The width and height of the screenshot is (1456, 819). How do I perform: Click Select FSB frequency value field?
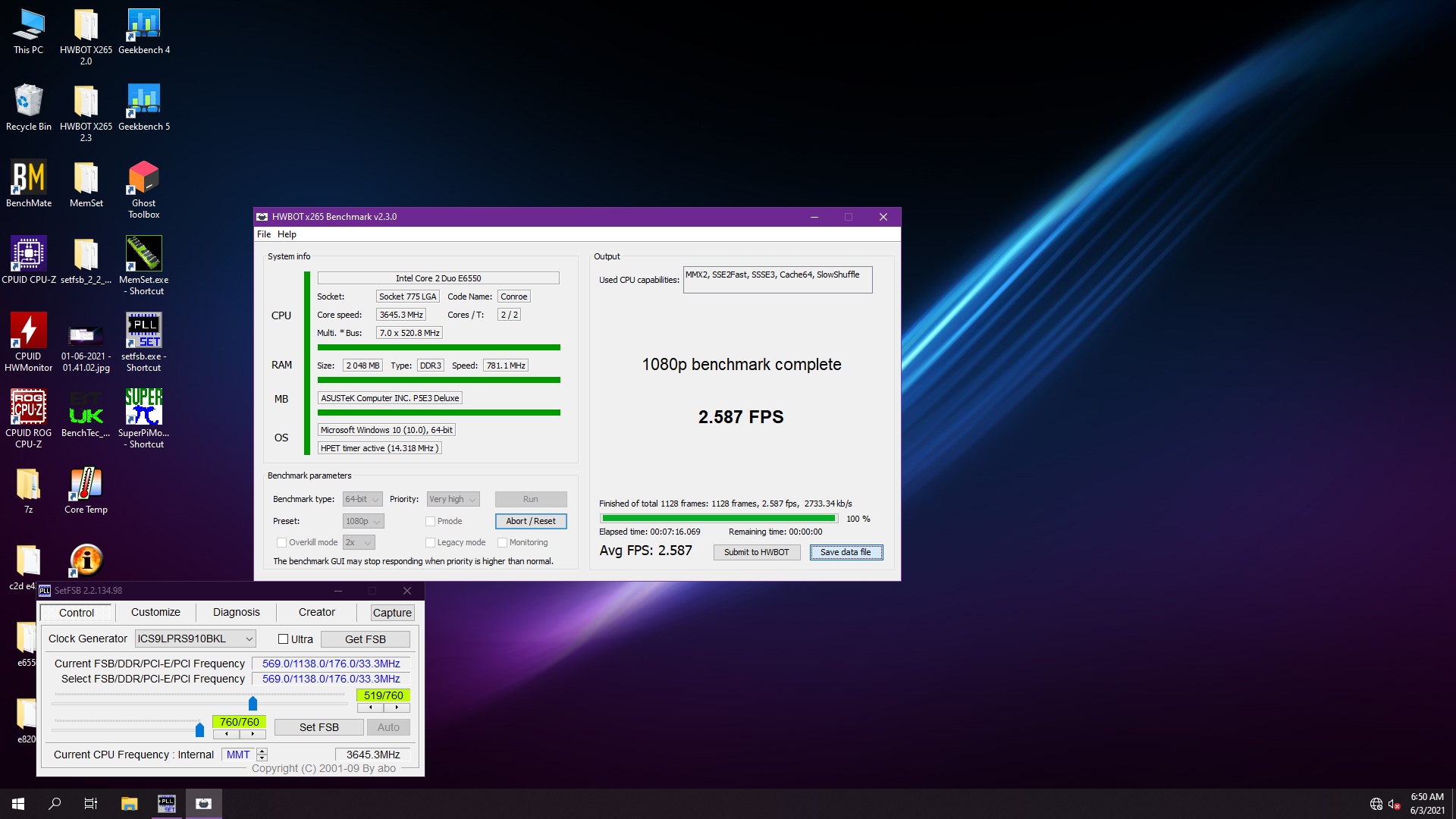[x=331, y=679]
